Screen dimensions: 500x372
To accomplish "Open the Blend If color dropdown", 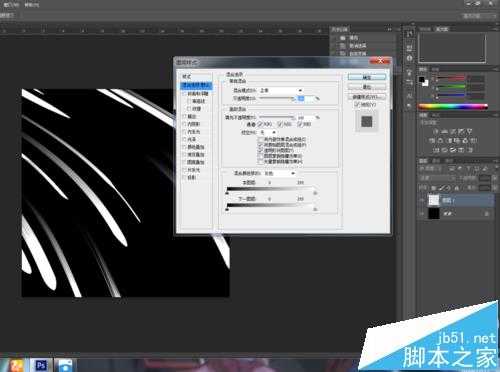I will click(x=279, y=173).
